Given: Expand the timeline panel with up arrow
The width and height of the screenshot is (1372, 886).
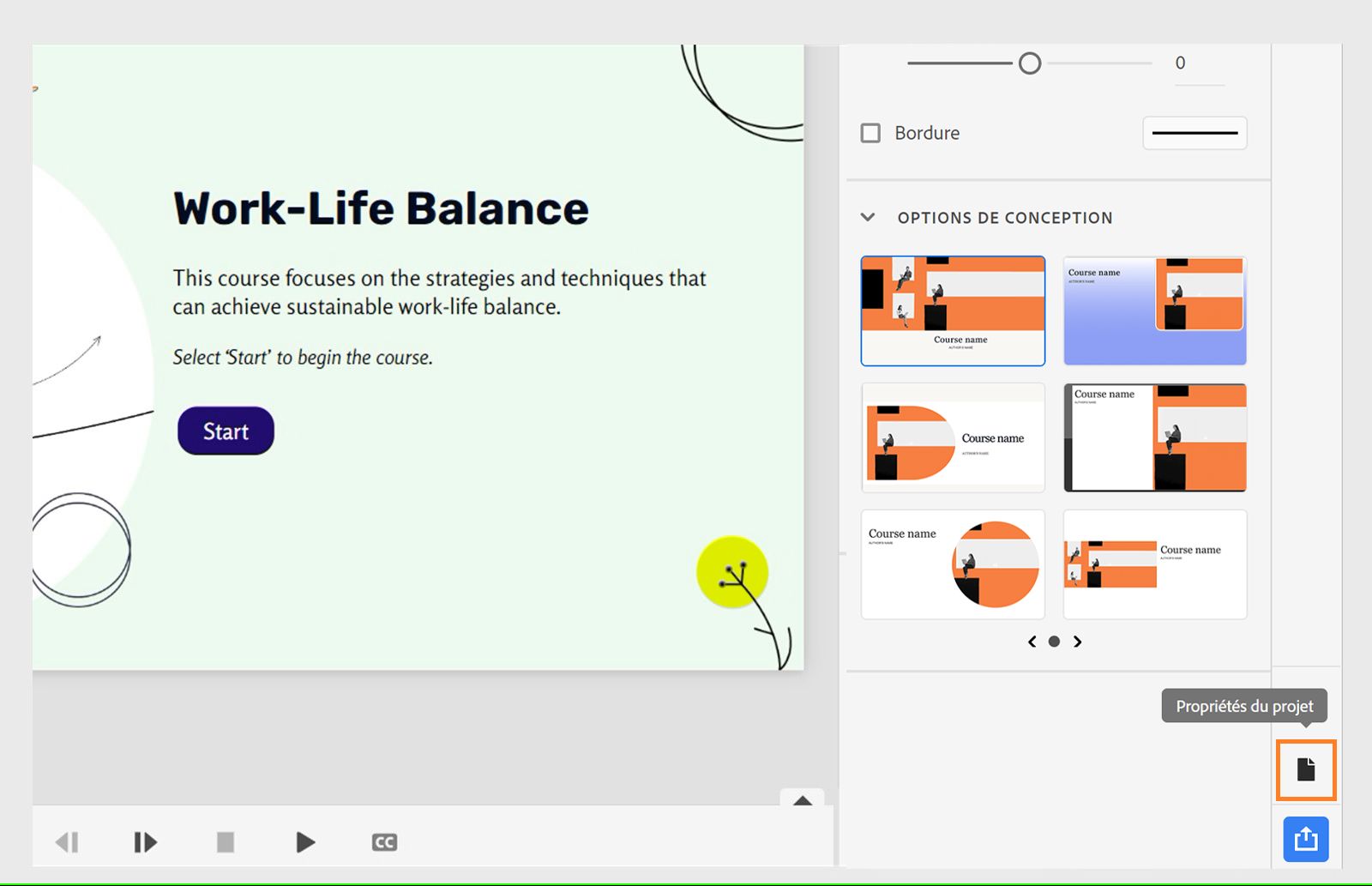Looking at the screenshot, I should click(x=803, y=799).
